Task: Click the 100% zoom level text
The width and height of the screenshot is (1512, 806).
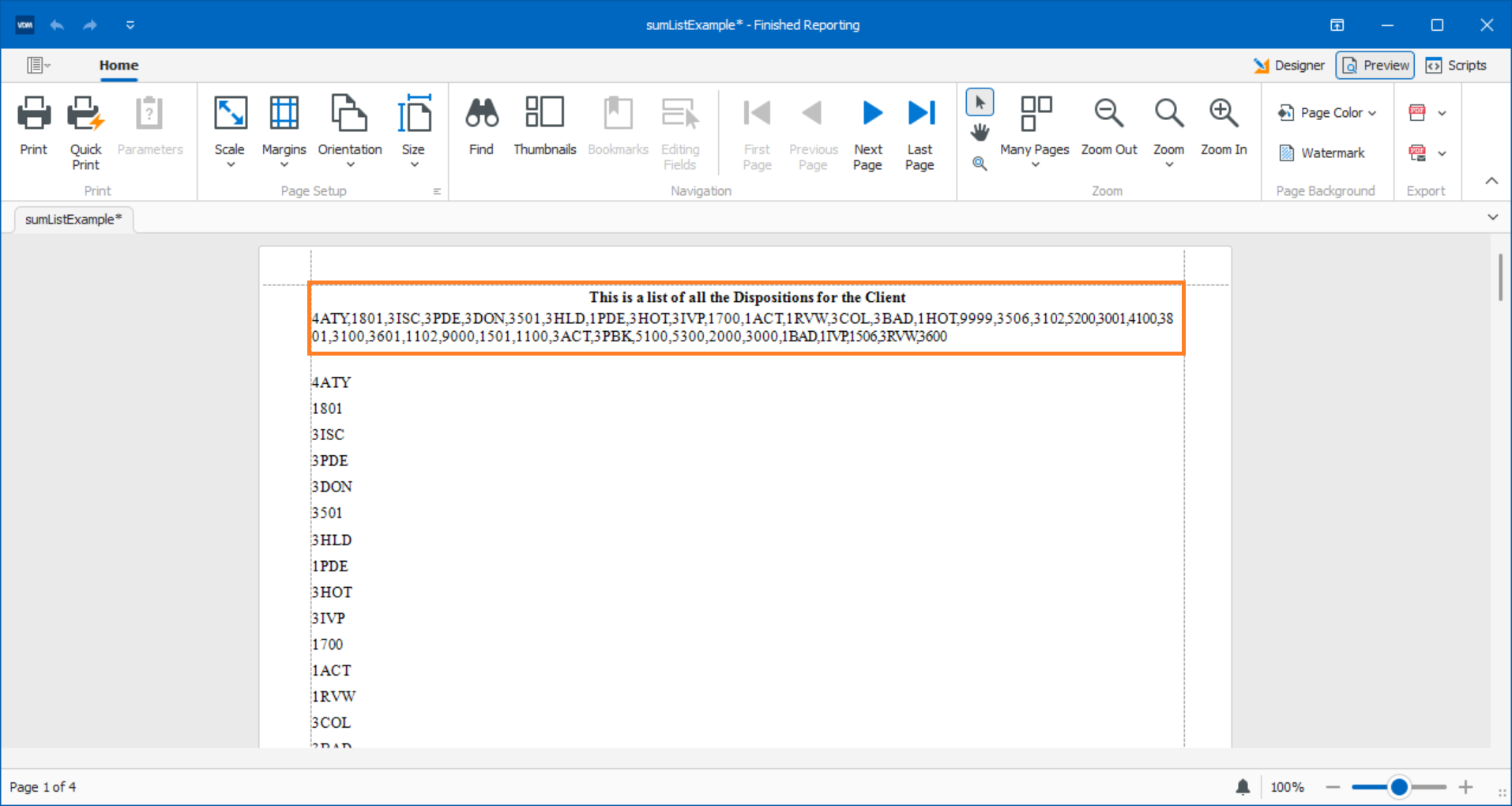Action: pyautogui.click(x=1287, y=787)
